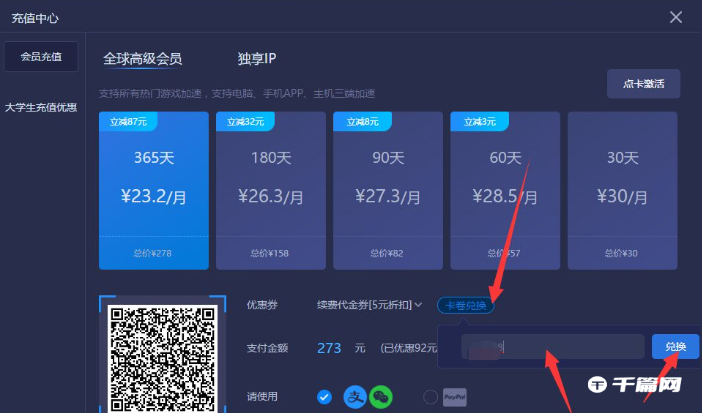
Task: Click the 总价¥30 total text
Action: 621,253
